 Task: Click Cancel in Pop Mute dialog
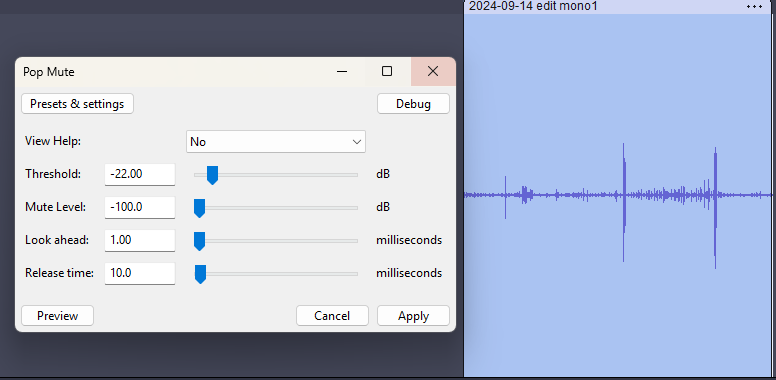(332, 316)
